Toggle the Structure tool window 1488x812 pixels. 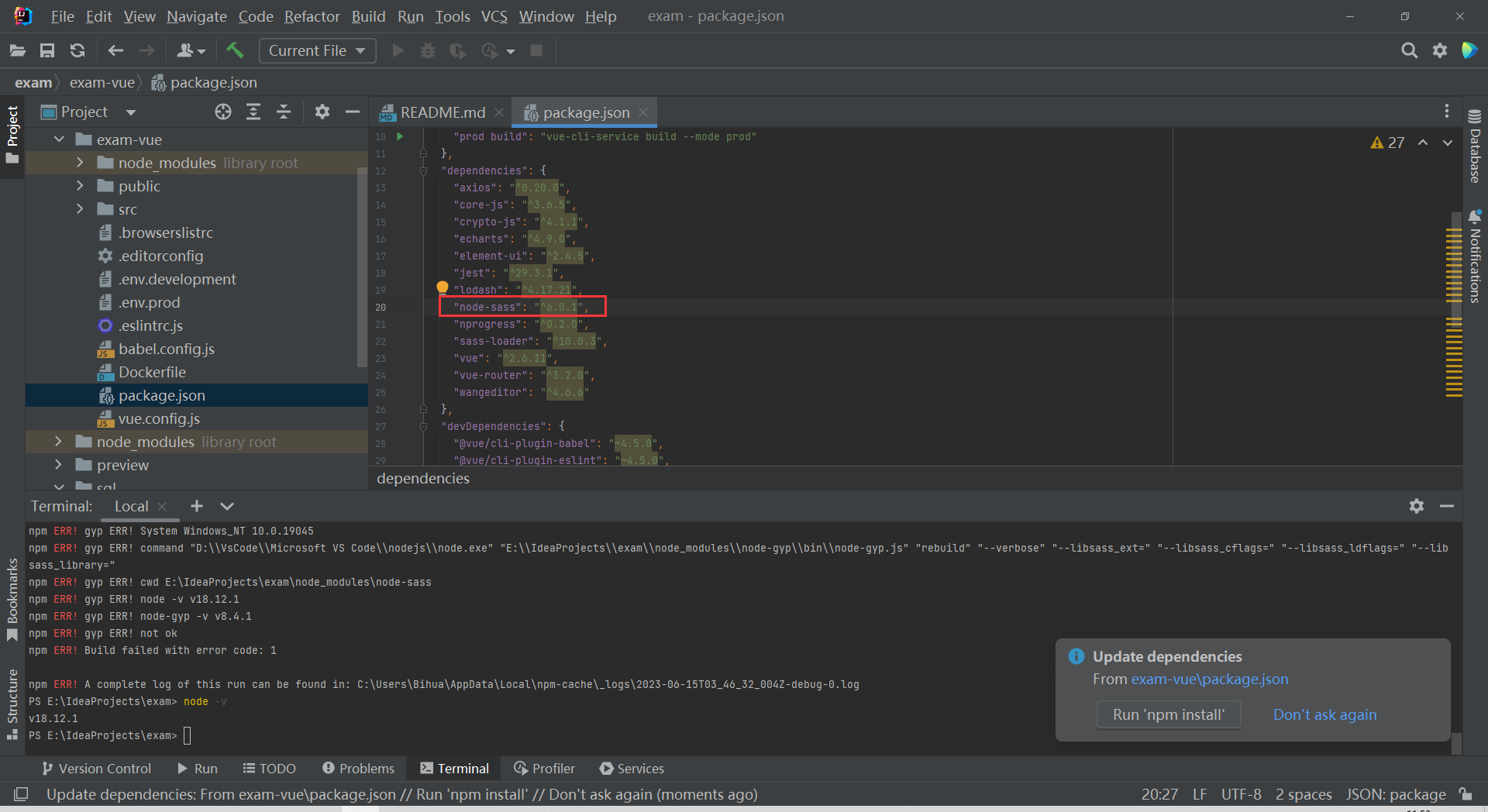[x=12, y=704]
